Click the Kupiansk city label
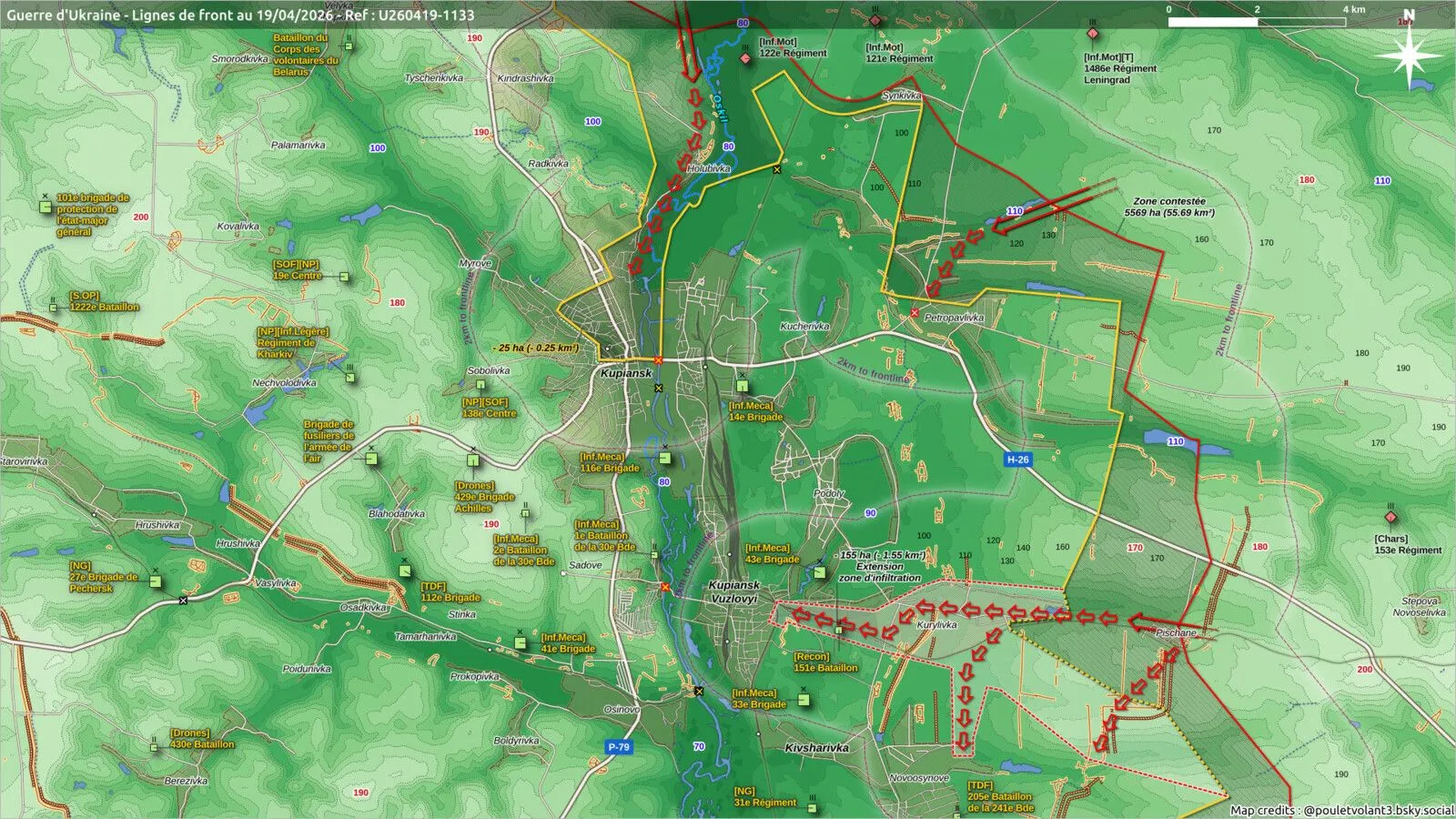Image resolution: width=1456 pixels, height=819 pixels. [x=626, y=374]
